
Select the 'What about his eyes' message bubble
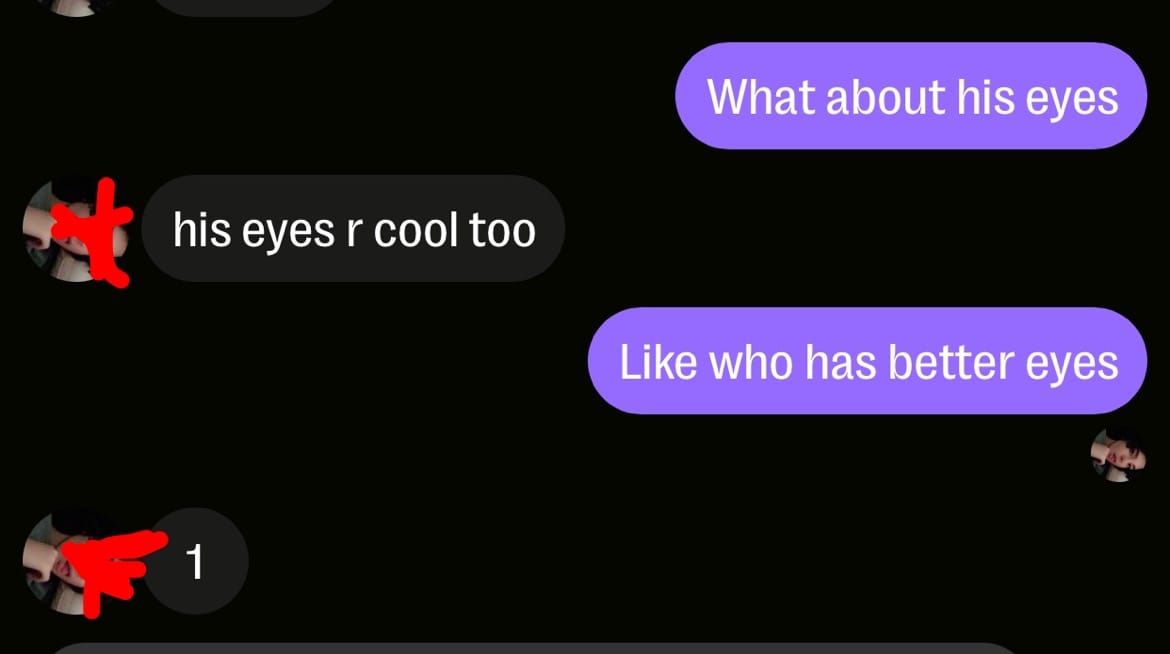tap(910, 96)
